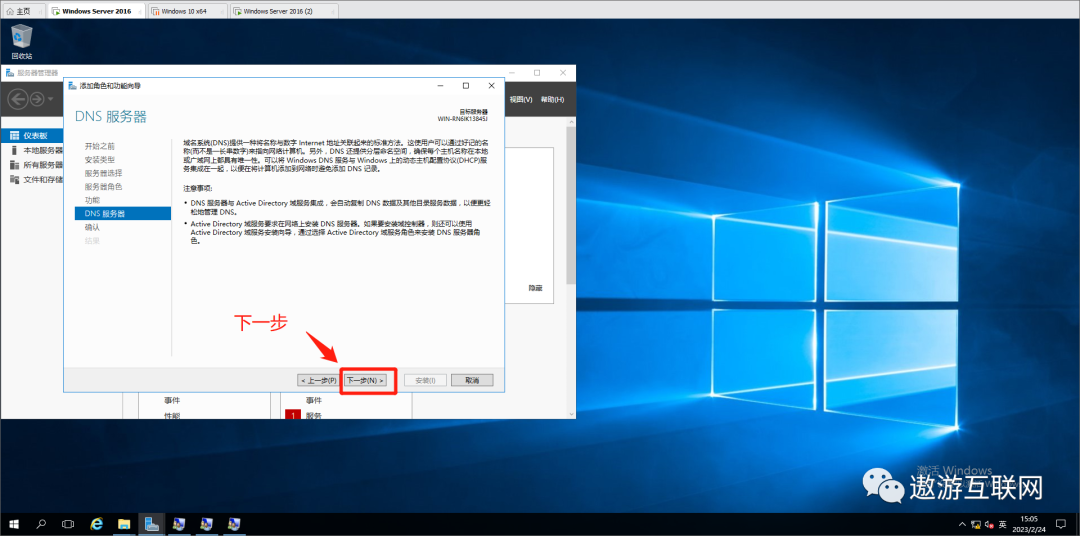1080x536 pixels.
Task: Click 事件 under the first server group tile
Action: 172,400
